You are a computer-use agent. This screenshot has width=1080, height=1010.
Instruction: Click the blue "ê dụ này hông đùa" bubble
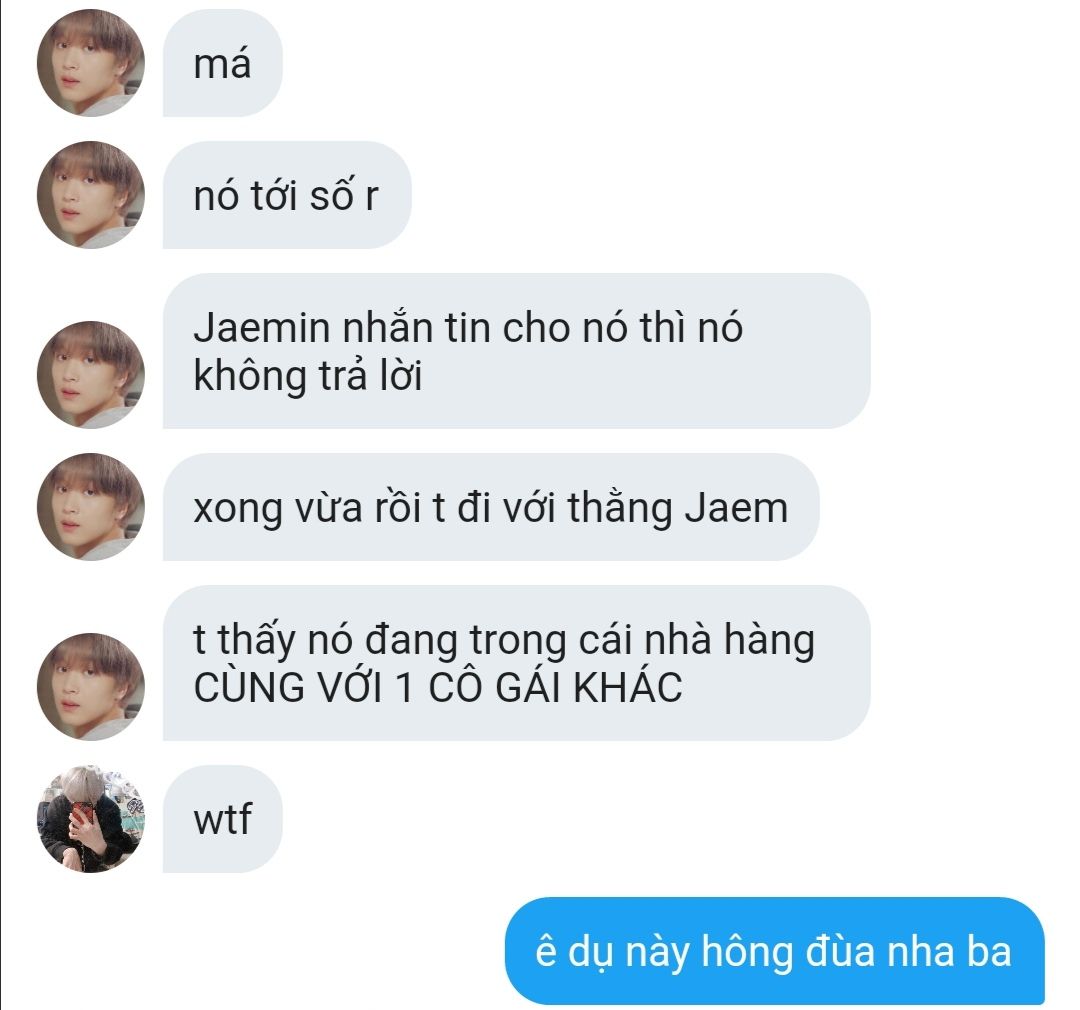coord(775,951)
